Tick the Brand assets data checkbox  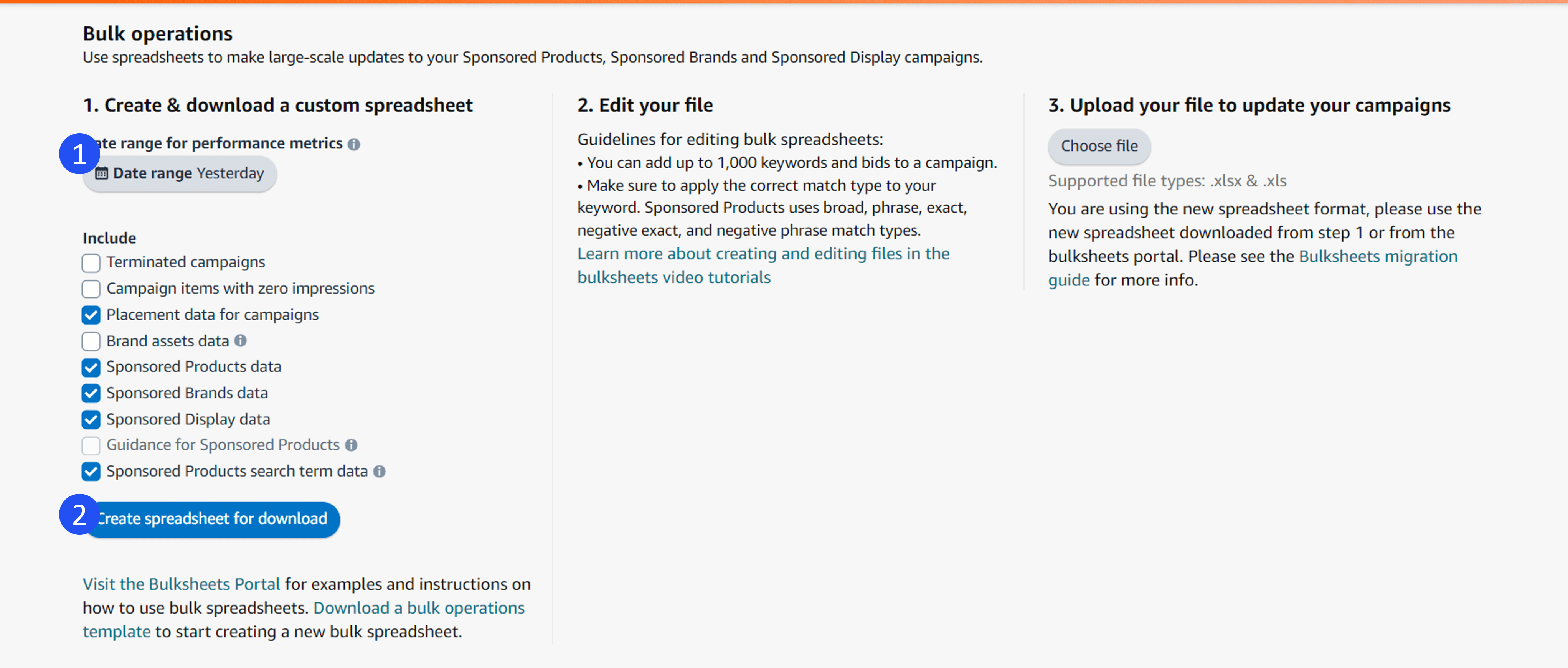click(x=91, y=341)
